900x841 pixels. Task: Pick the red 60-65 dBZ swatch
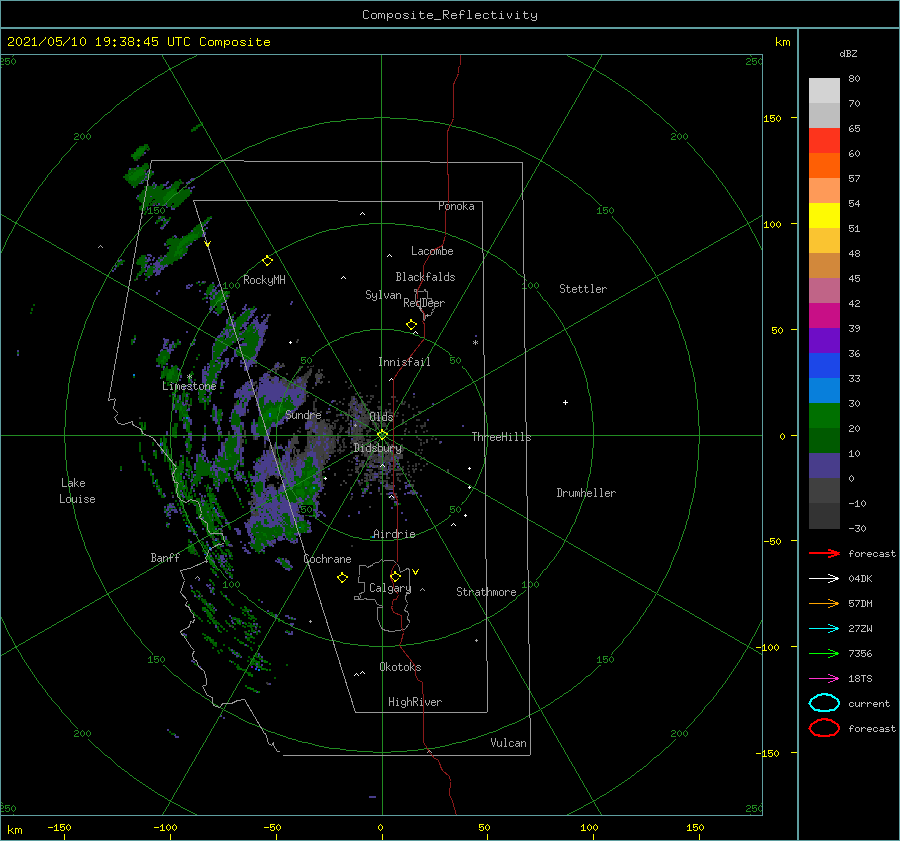(824, 141)
